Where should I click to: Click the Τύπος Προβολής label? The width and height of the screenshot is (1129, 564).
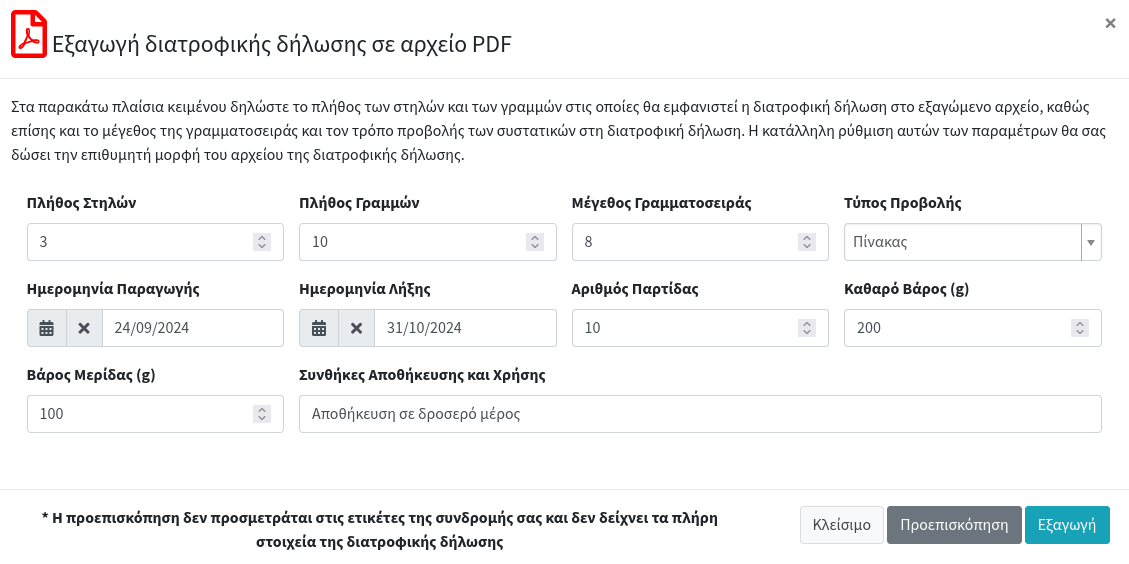903,203
